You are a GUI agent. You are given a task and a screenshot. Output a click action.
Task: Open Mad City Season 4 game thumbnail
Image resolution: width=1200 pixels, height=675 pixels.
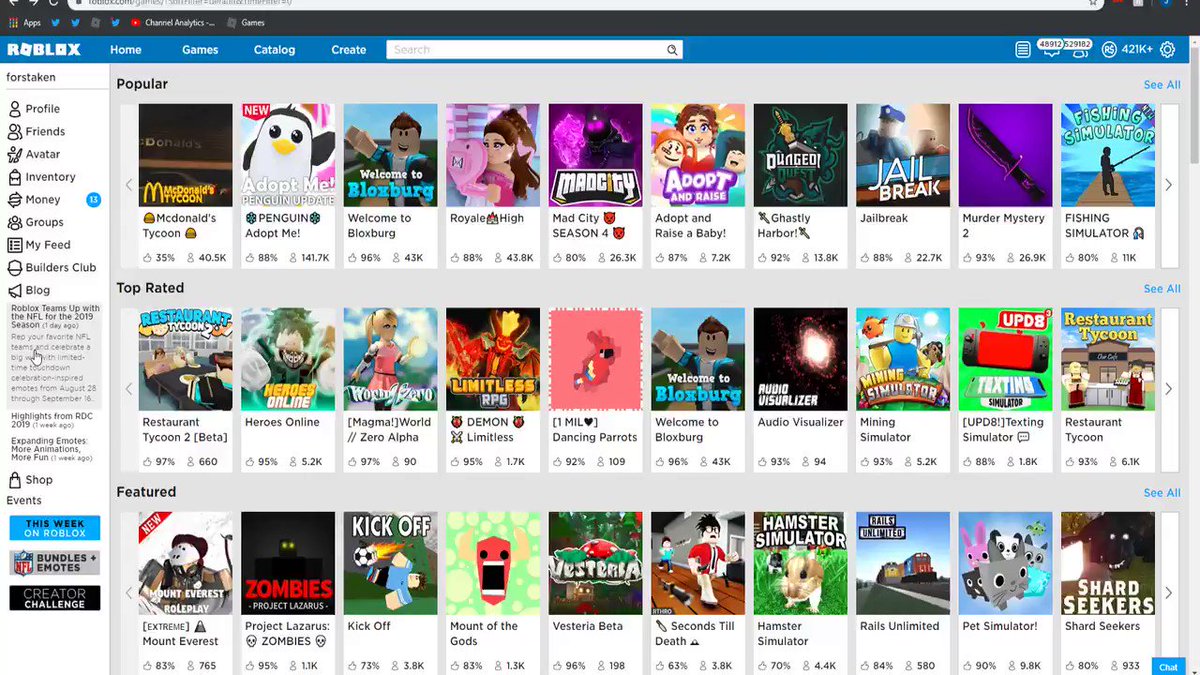pyautogui.click(x=596, y=155)
